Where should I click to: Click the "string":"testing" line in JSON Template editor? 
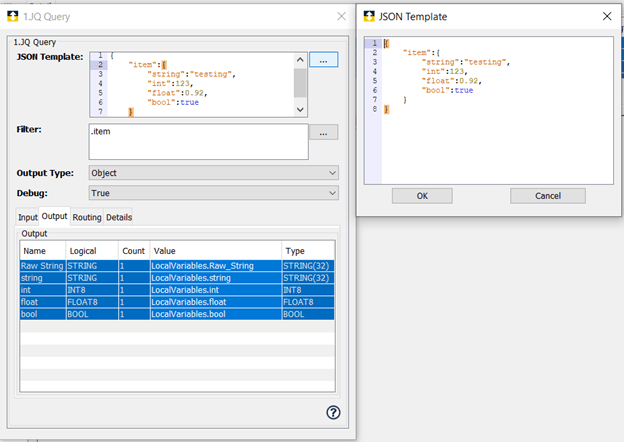[466, 62]
